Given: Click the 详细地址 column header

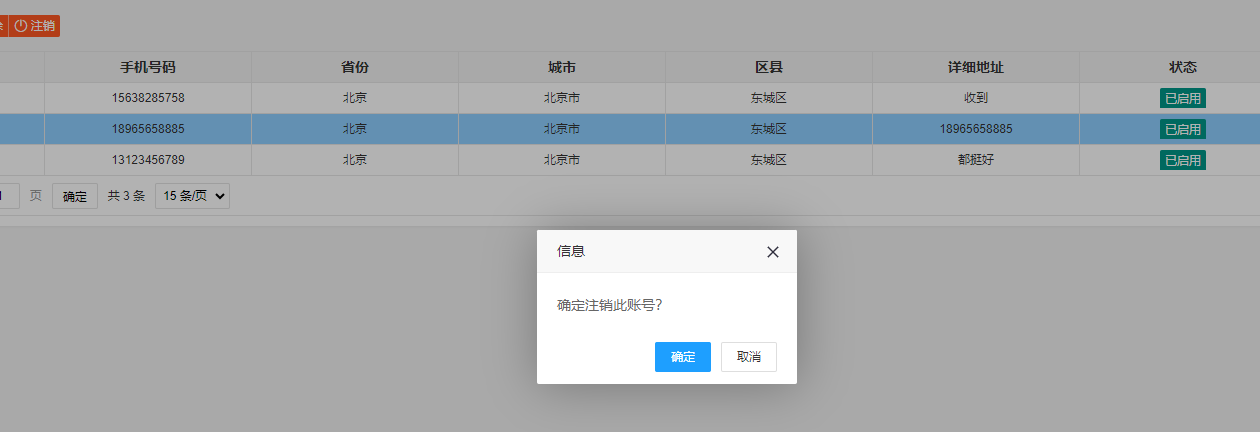Looking at the screenshot, I should click(x=976, y=67).
